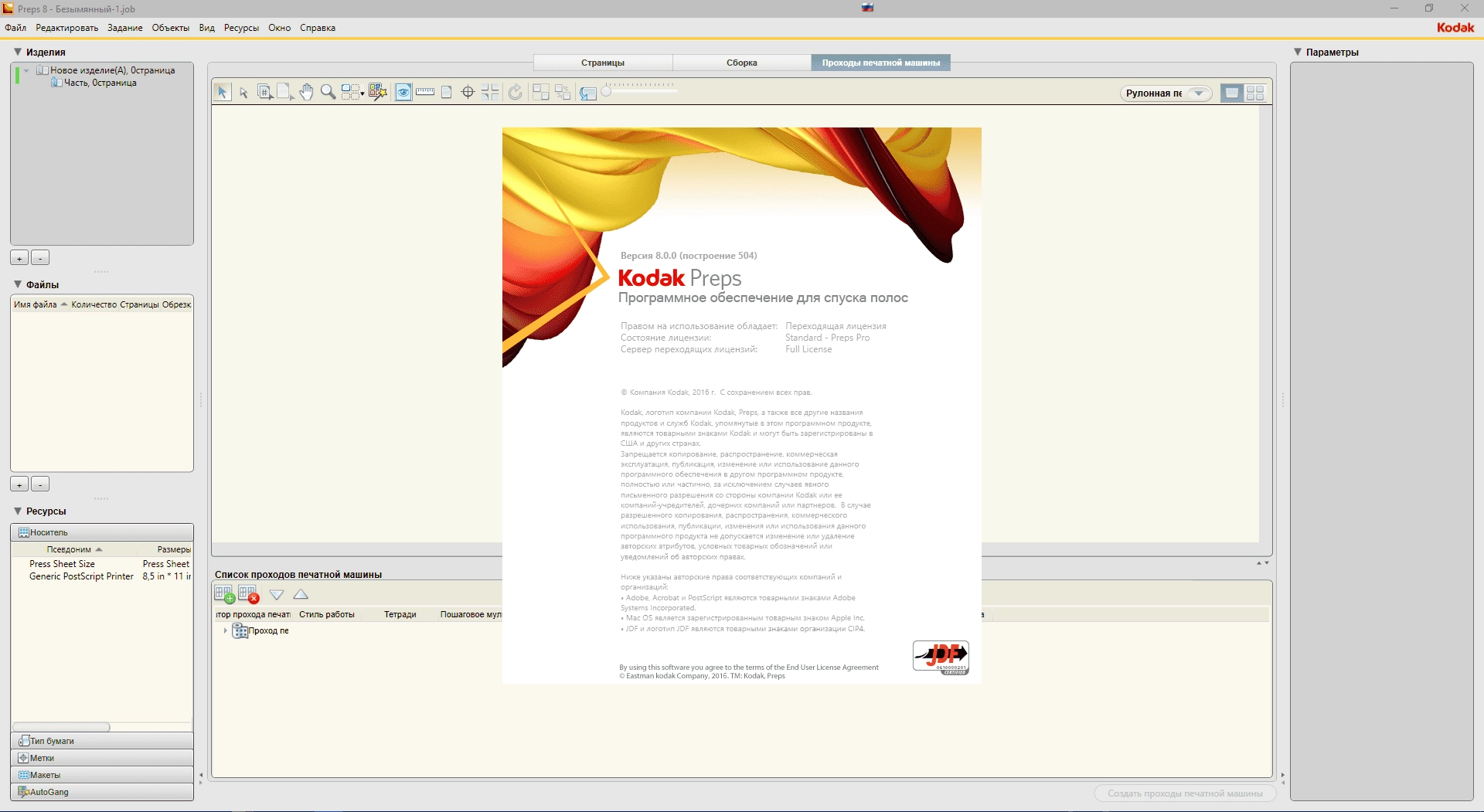The height and width of the screenshot is (812, 1484).
Task: Open the Страницы tab
Action: (x=603, y=63)
